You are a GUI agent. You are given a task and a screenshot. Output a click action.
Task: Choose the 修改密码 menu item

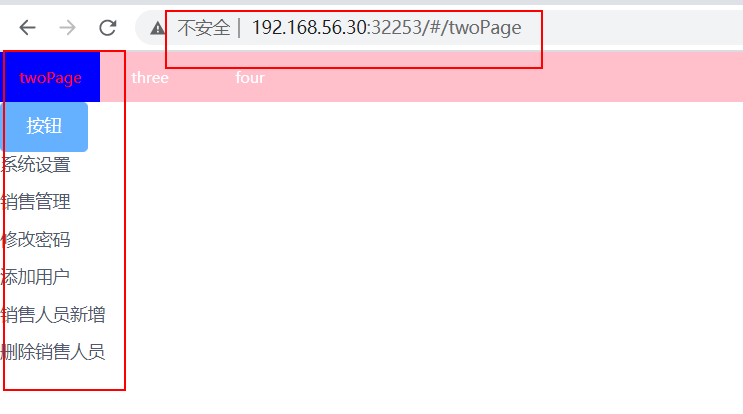point(36,239)
